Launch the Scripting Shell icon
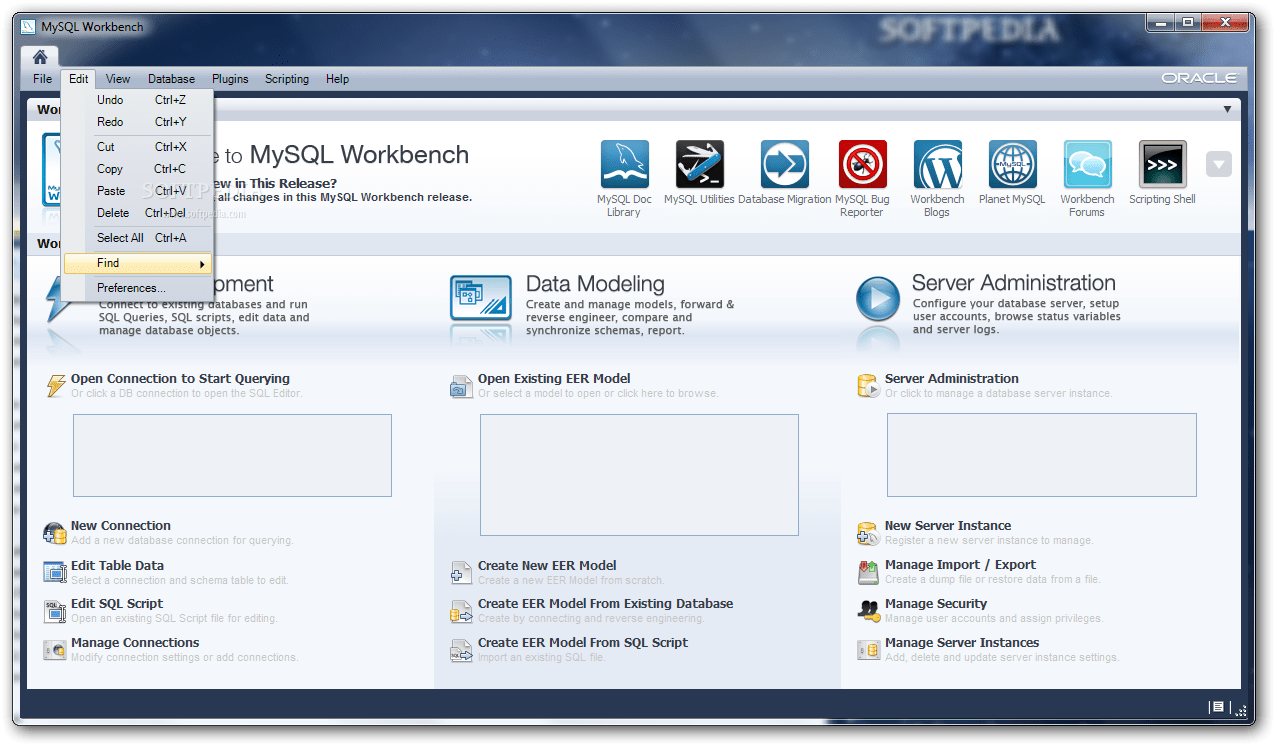 click(1162, 164)
